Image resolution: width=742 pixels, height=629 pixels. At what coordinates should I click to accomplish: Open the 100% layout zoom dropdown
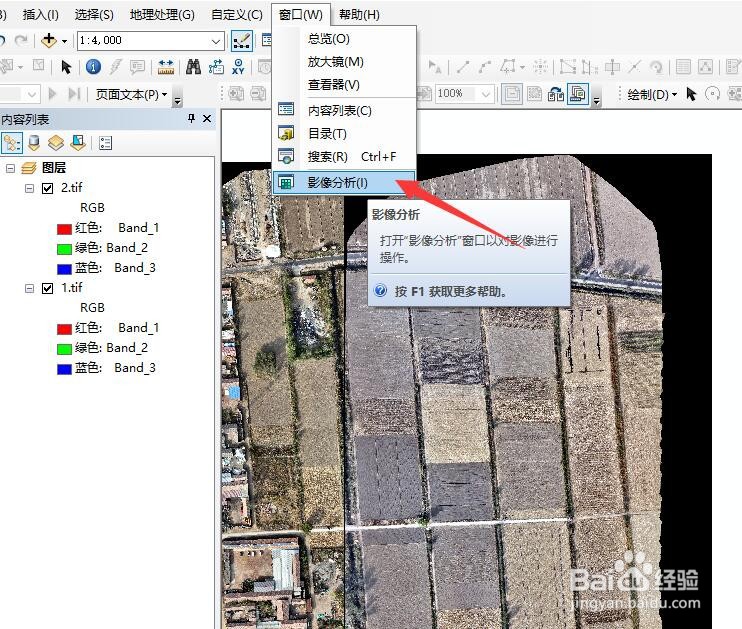[486, 94]
